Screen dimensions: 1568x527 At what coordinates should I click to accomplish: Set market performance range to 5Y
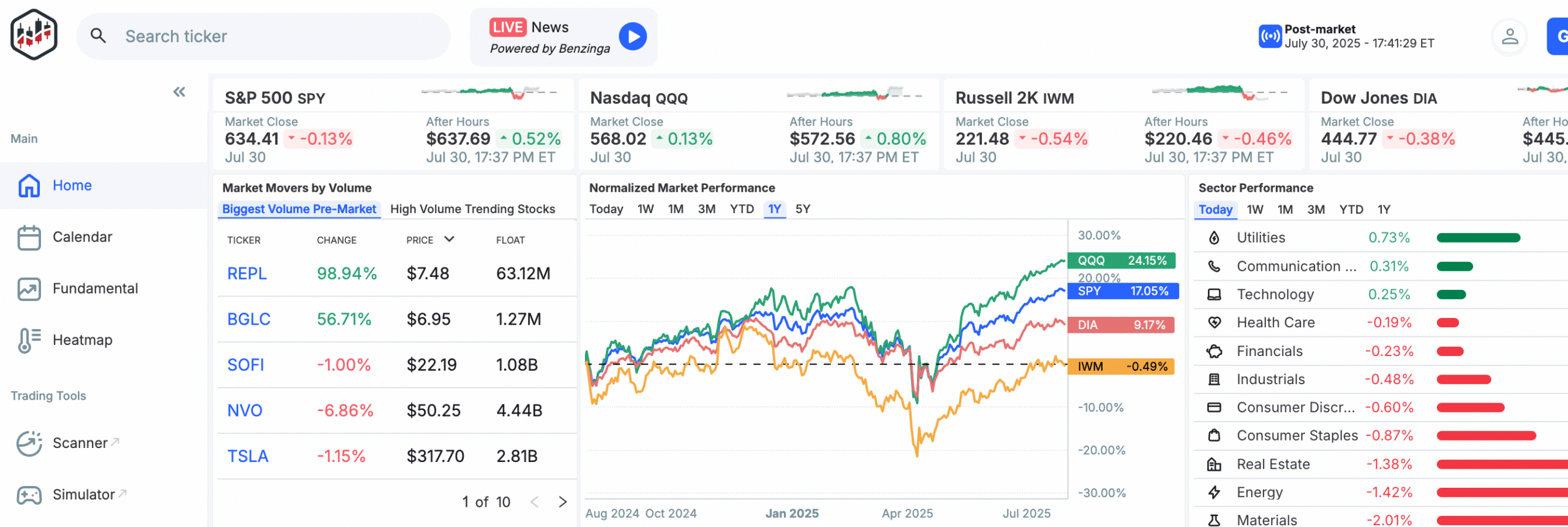click(x=802, y=209)
